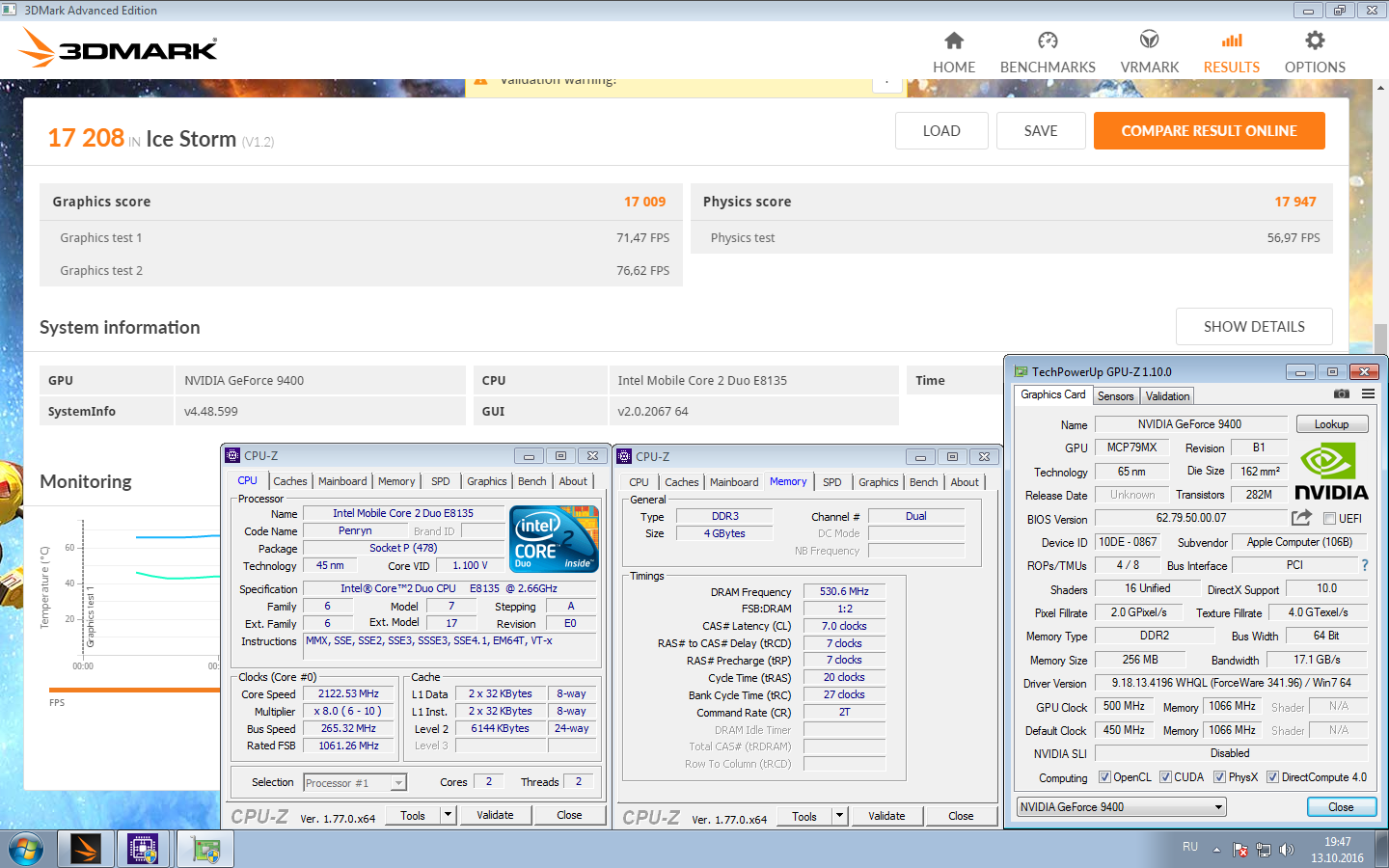
Task: Toggle the DirectCompute 4.0 checkbox
Action: pyautogui.click(x=1272, y=777)
